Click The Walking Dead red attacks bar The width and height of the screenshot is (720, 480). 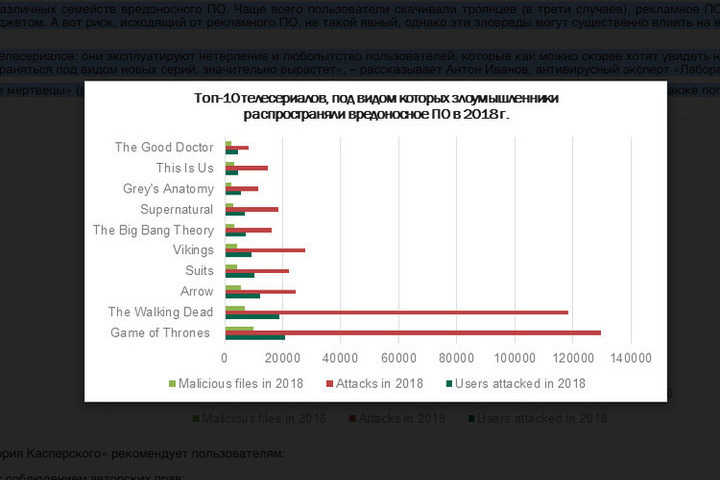397,312
